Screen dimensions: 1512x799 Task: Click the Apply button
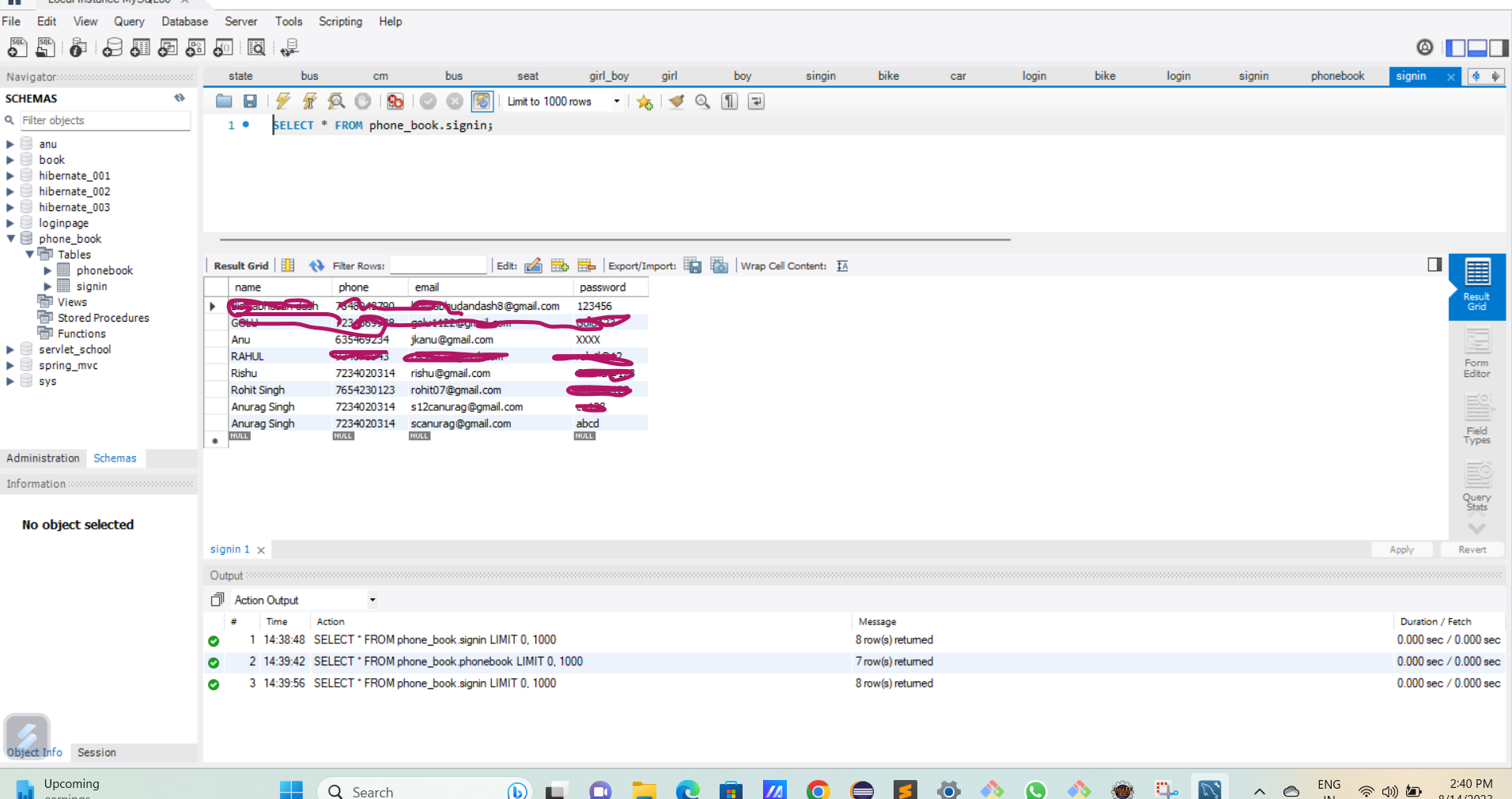1400,549
